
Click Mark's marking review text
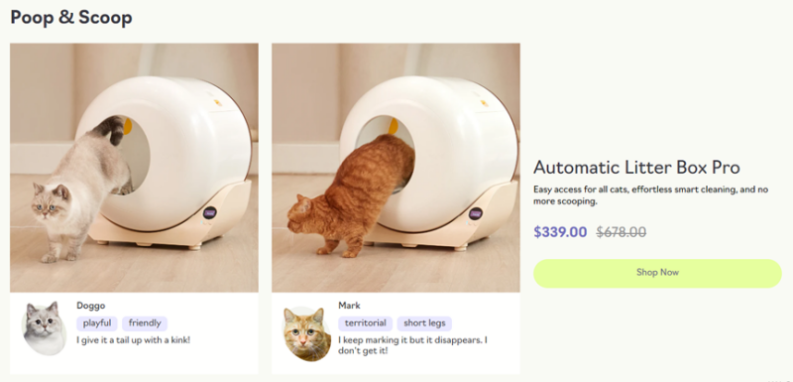point(413,345)
